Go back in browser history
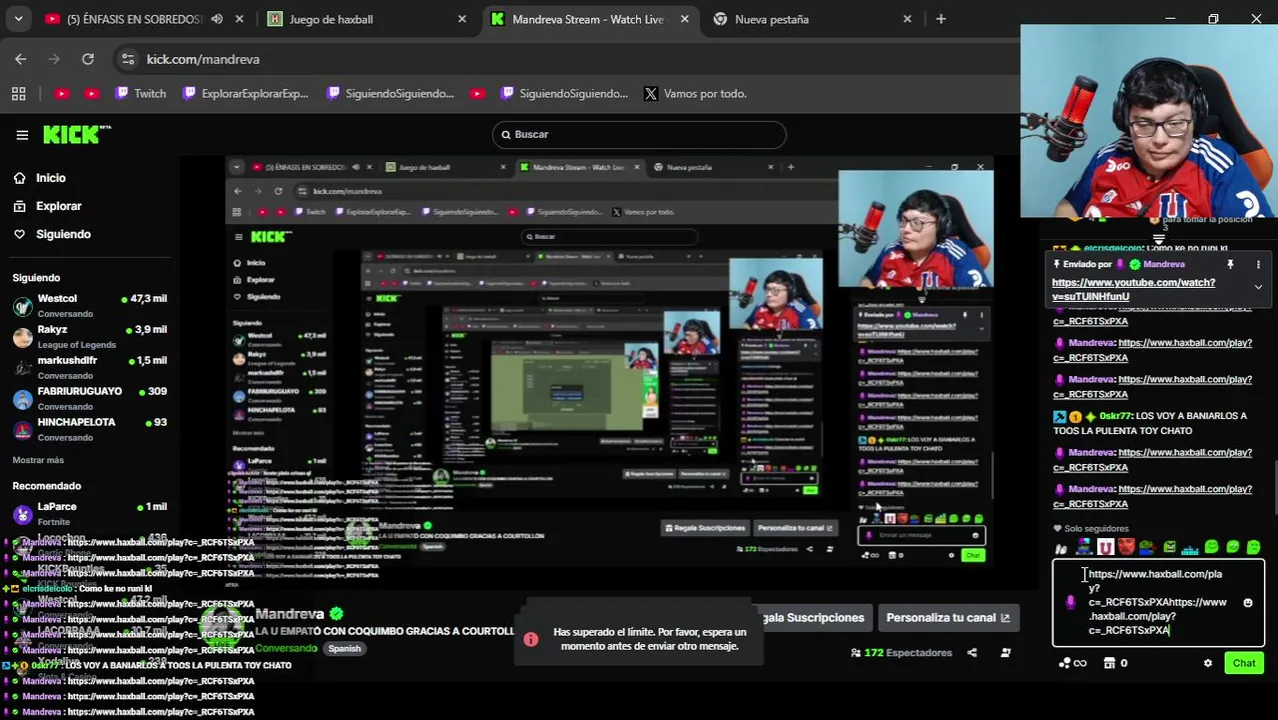Viewport: 1278px width, 720px height. 21,59
